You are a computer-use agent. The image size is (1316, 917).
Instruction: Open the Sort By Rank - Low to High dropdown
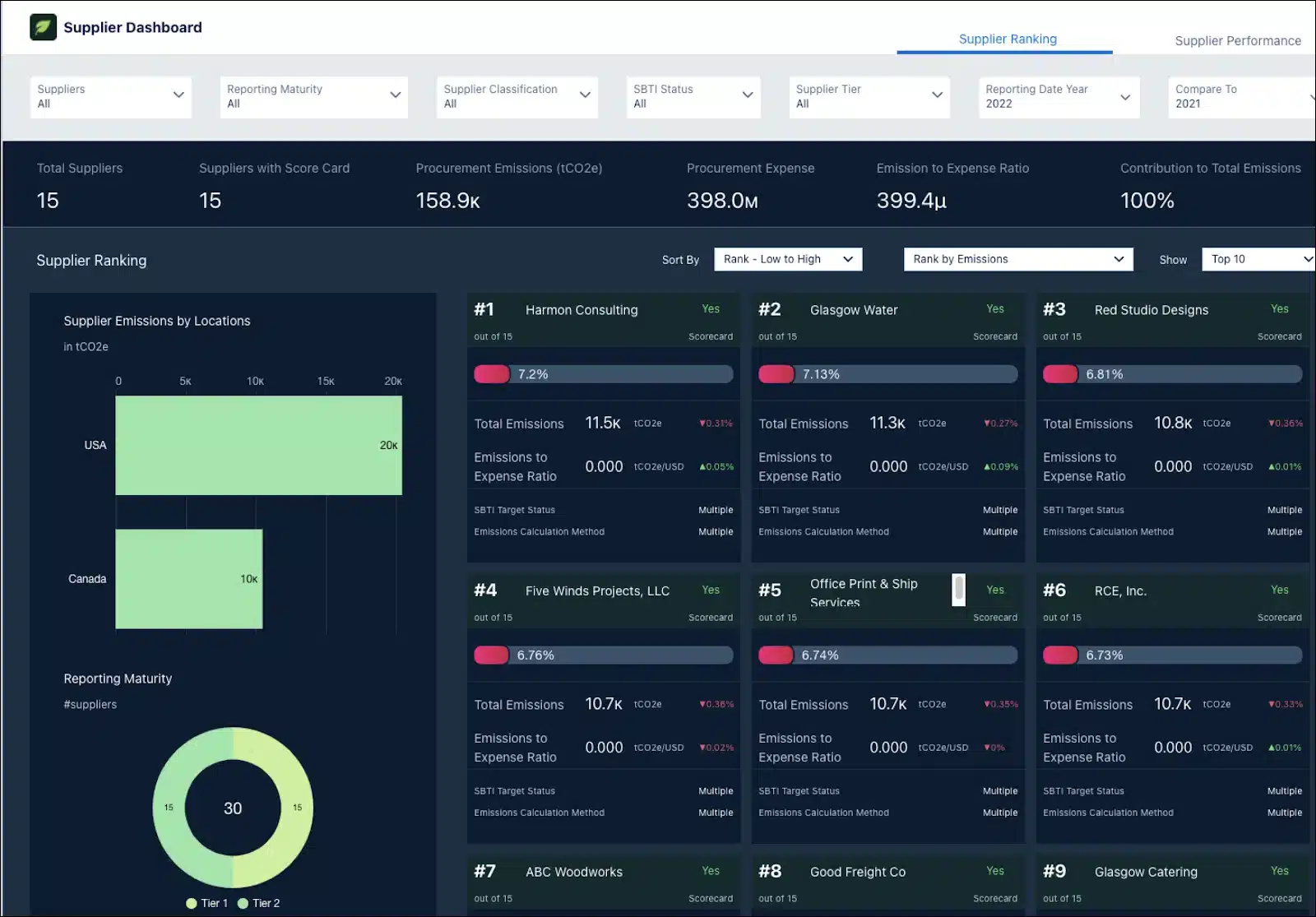pos(787,259)
